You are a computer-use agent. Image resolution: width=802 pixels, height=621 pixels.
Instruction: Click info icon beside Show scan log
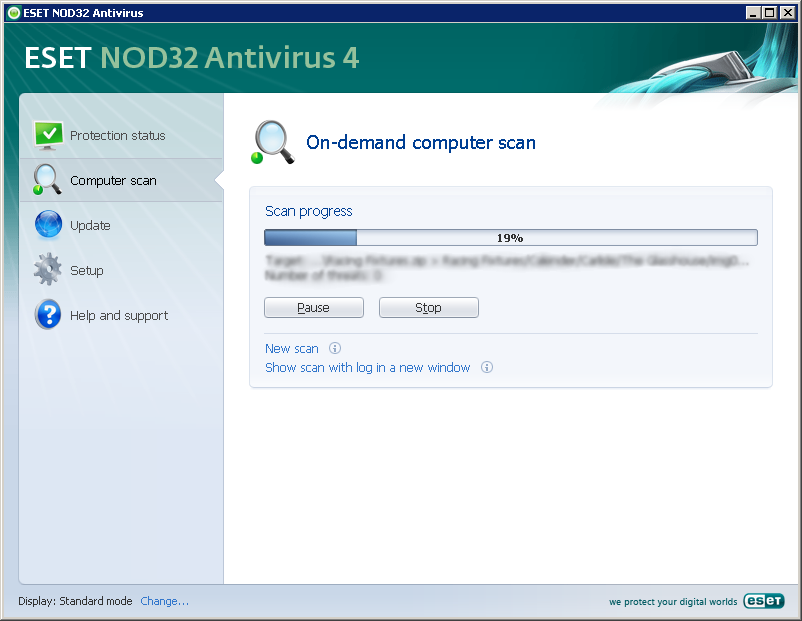pyautogui.click(x=487, y=367)
